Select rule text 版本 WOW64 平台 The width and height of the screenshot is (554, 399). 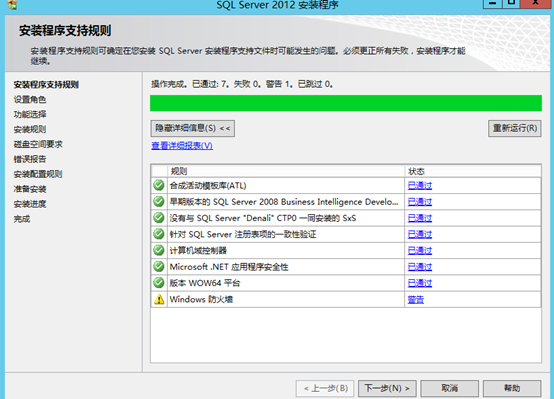tap(205, 283)
